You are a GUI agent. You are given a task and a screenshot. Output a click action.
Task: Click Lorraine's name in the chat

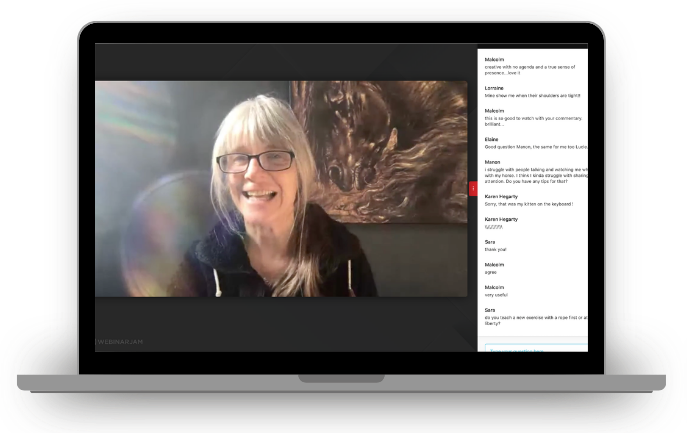click(x=494, y=88)
